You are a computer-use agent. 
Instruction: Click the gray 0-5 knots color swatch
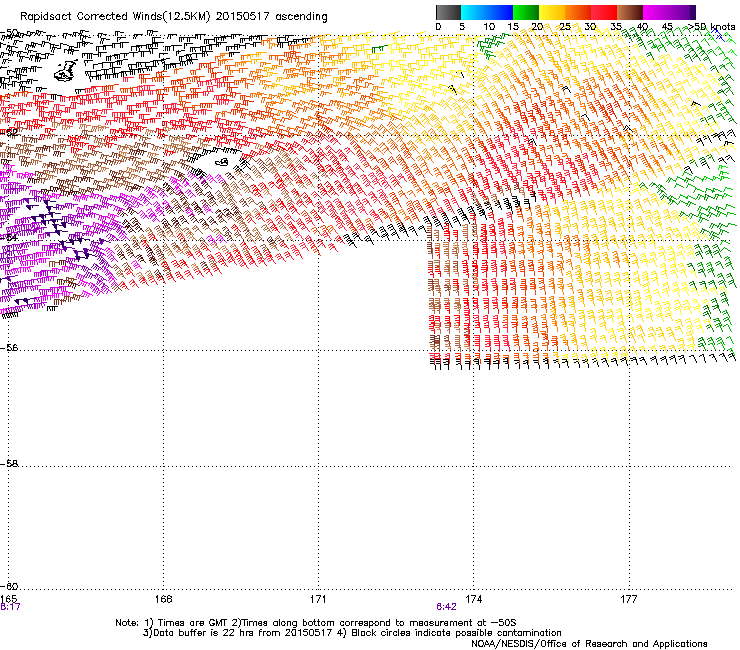(448, 12)
